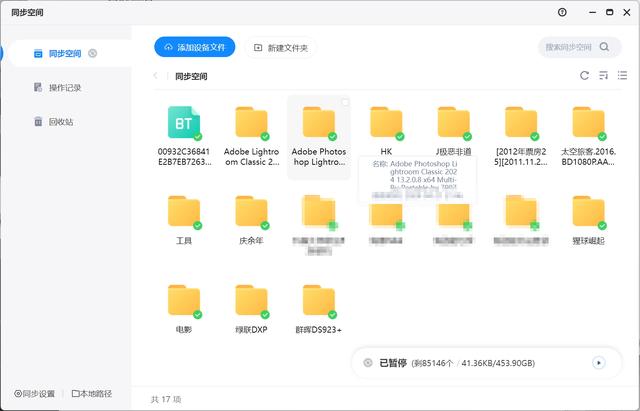Minimize the 同步空间 window

coord(592,12)
